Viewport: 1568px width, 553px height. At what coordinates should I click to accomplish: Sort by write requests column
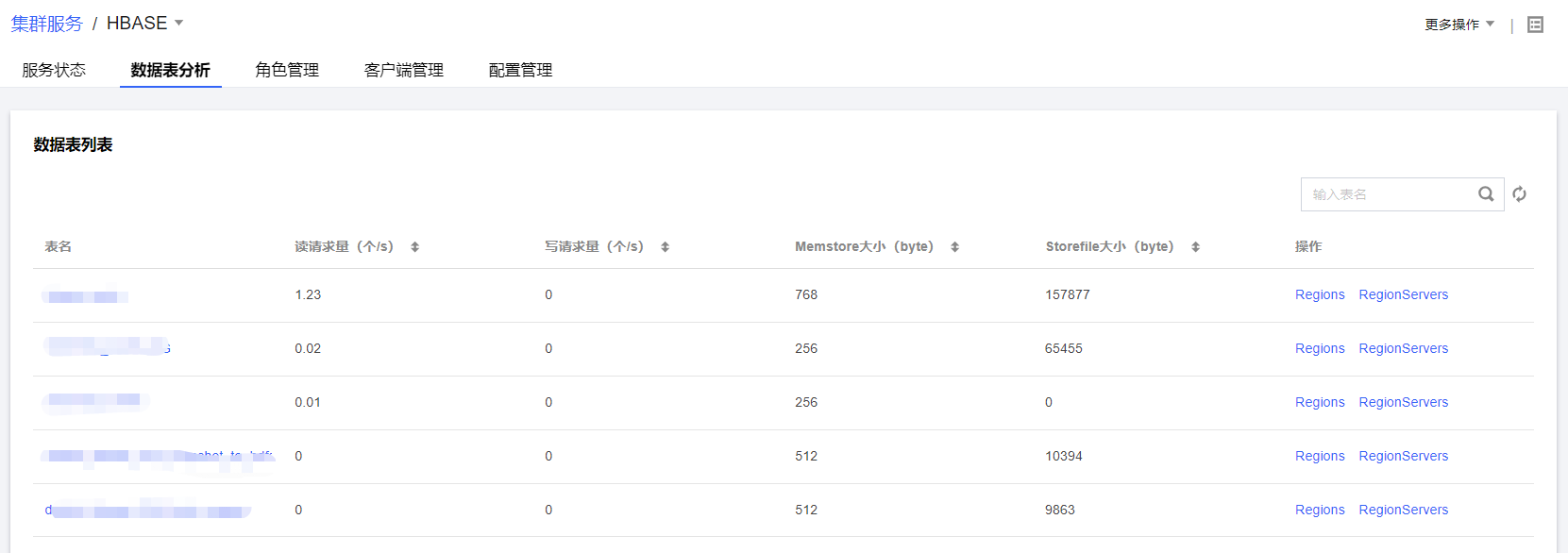(x=665, y=247)
